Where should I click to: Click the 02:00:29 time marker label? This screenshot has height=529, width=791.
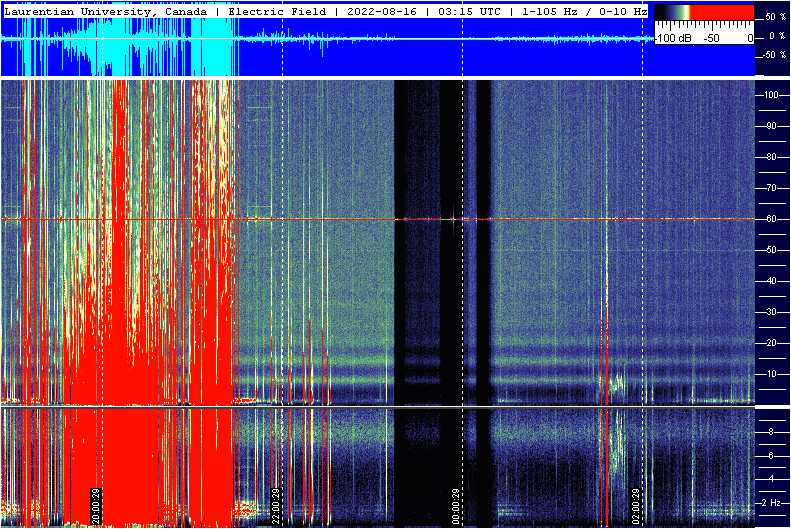coord(636,506)
